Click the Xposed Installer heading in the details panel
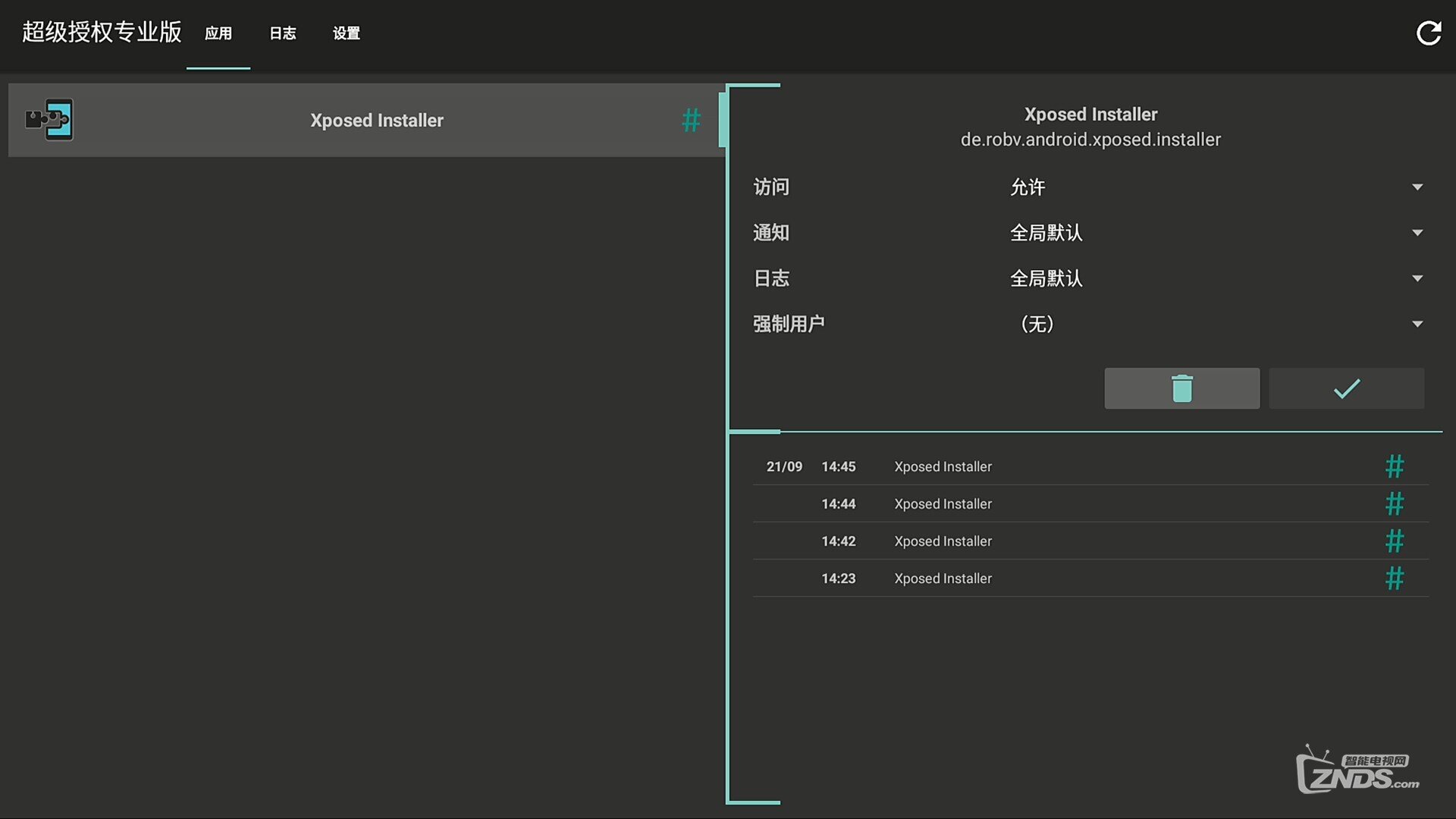 (x=1090, y=115)
